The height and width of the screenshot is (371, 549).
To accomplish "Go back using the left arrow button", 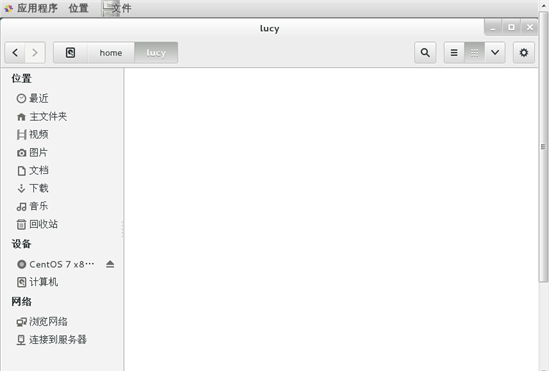I will (15, 52).
